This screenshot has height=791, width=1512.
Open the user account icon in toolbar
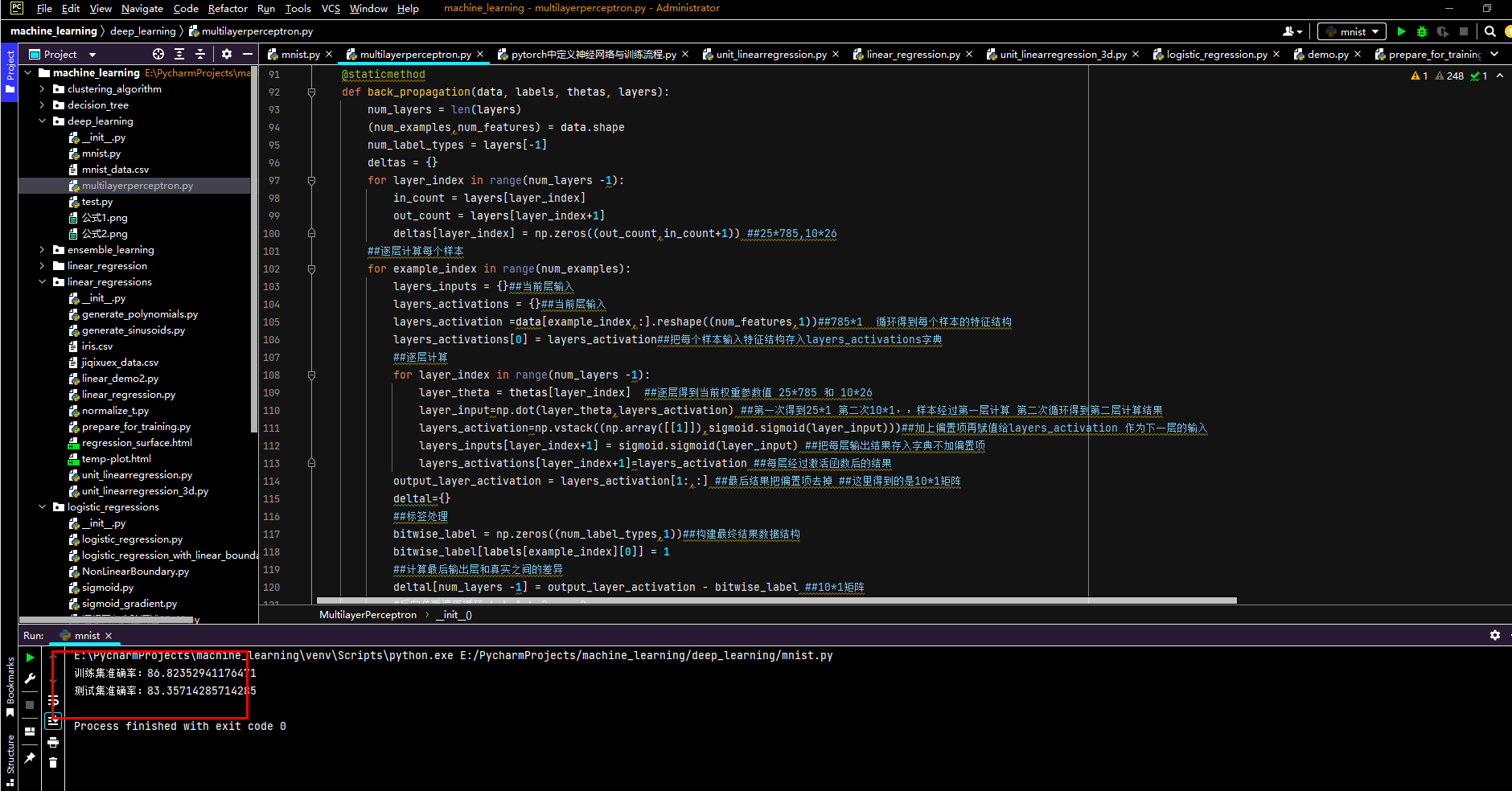1292,31
